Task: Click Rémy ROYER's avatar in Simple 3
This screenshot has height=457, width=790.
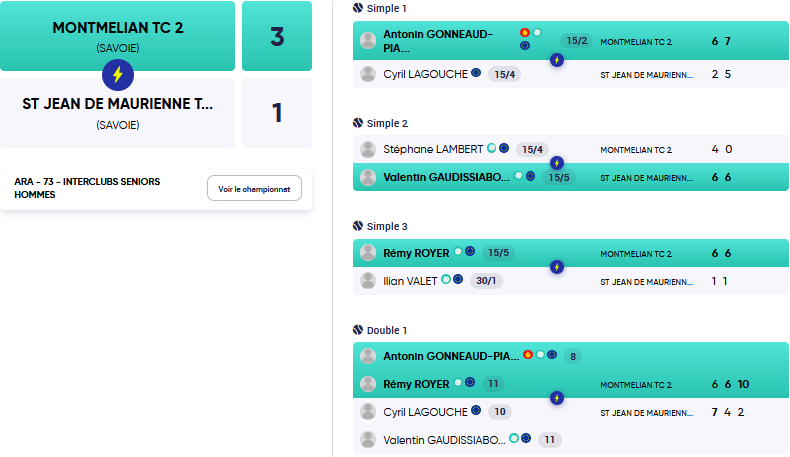Action: 368,252
